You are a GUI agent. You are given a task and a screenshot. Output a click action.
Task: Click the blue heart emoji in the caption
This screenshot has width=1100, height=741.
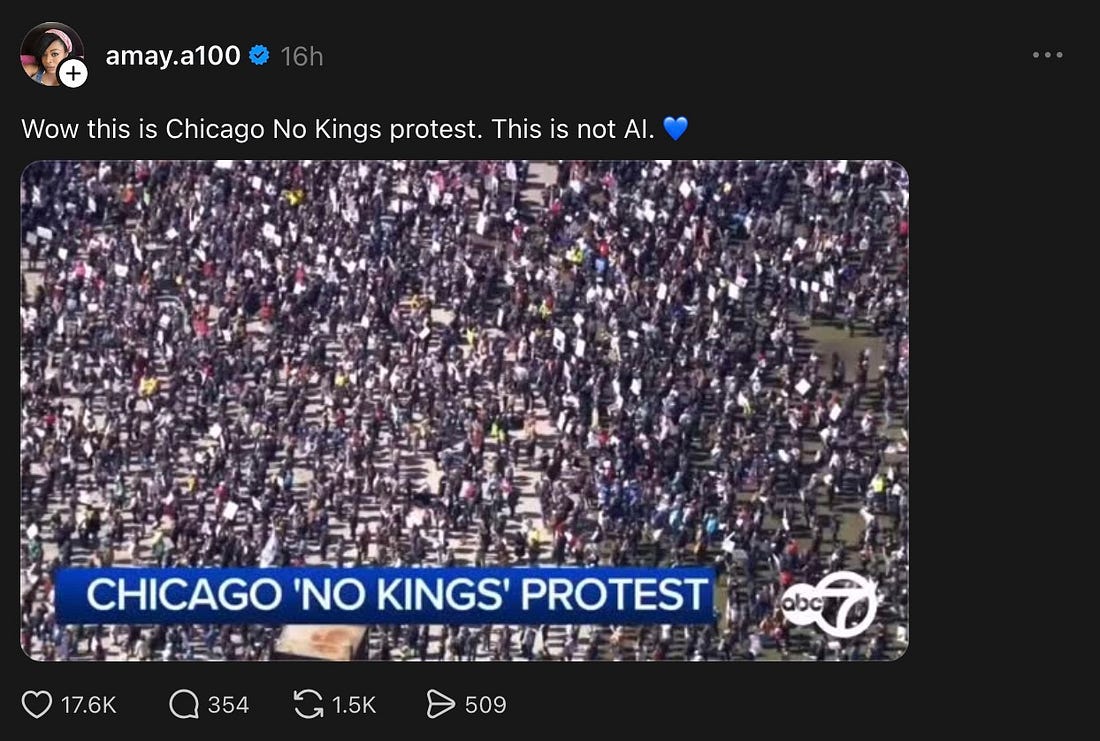pos(676,129)
